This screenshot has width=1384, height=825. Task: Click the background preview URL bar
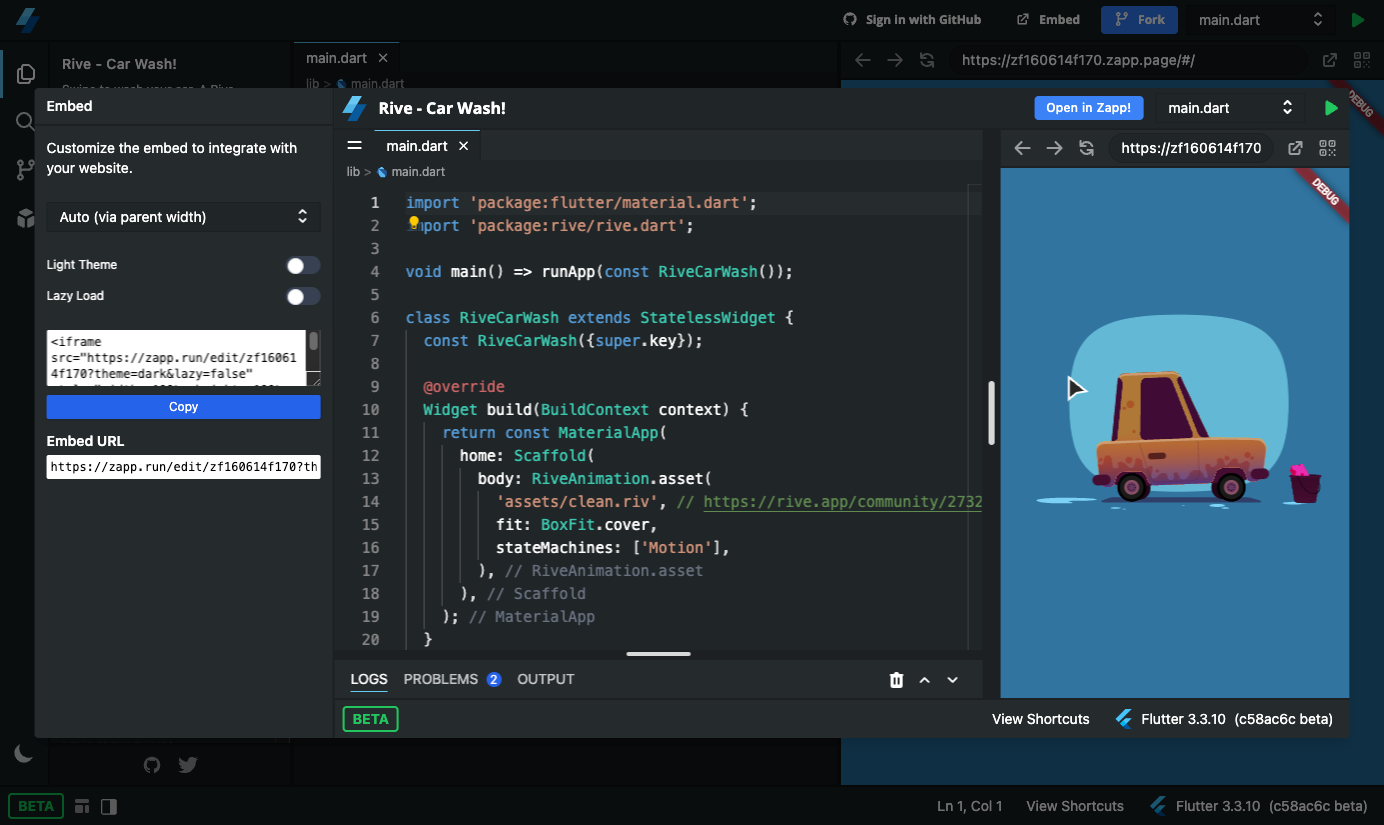[x=1127, y=60]
